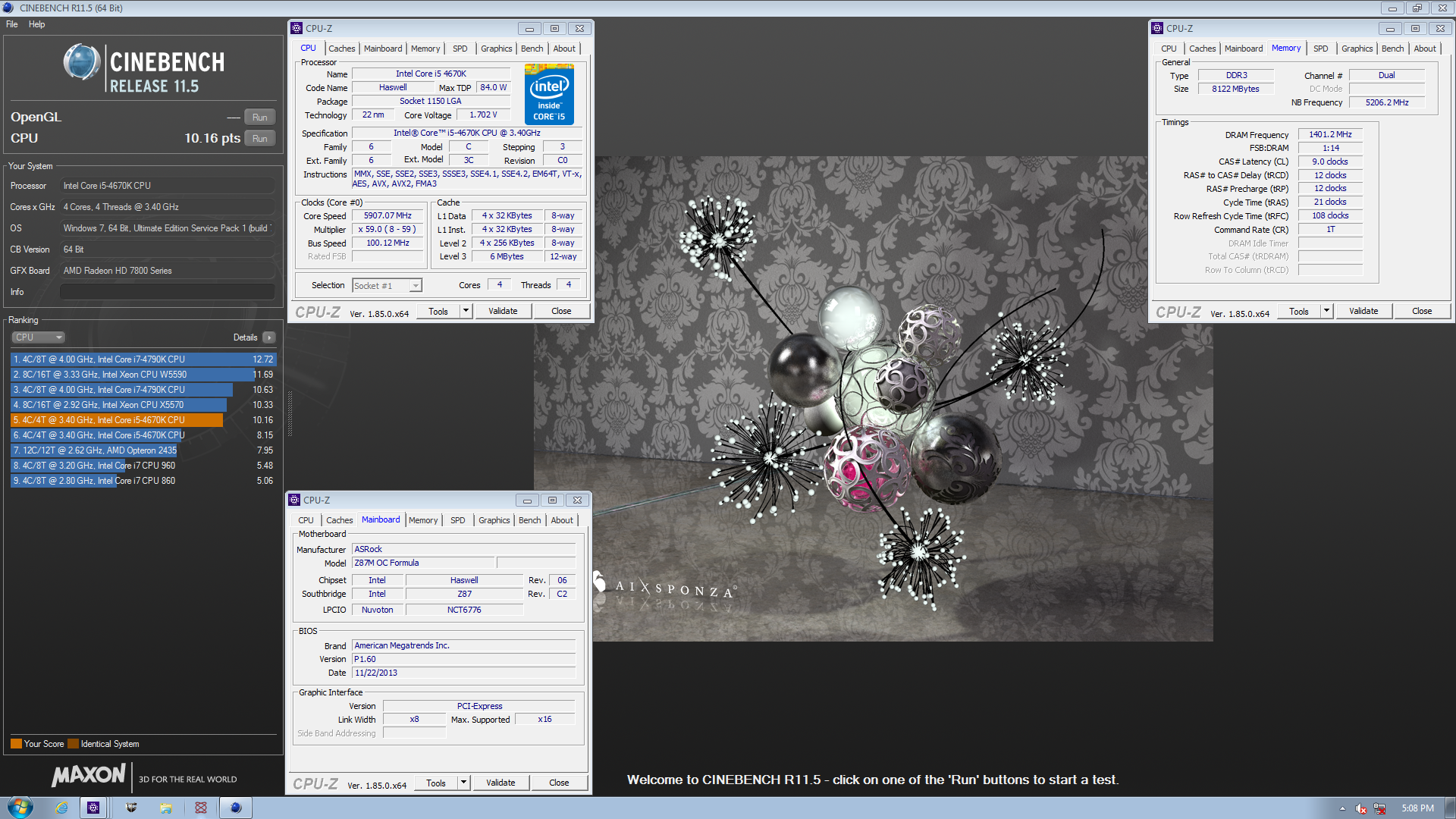The width and height of the screenshot is (1456, 819).
Task: Select Memory tab in CPU window
Action: 425,49
